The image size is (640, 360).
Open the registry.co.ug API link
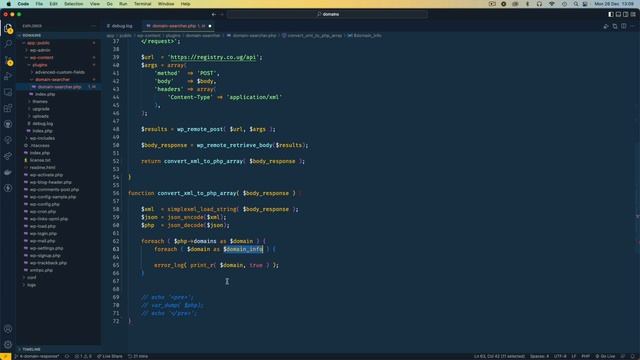[213, 57]
